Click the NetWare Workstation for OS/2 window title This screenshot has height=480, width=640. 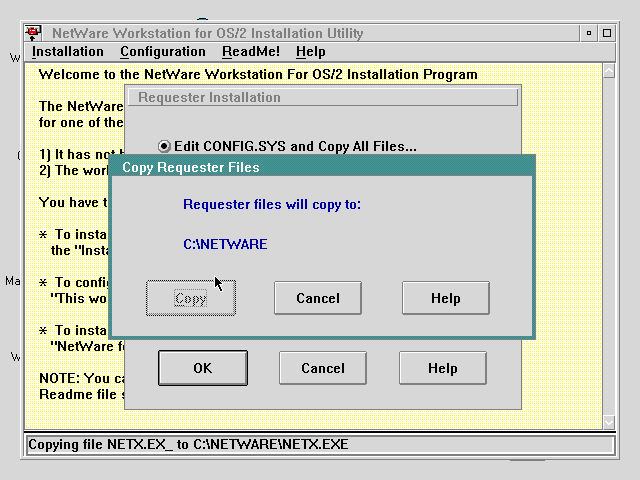pyautogui.click(x=208, y=33)
